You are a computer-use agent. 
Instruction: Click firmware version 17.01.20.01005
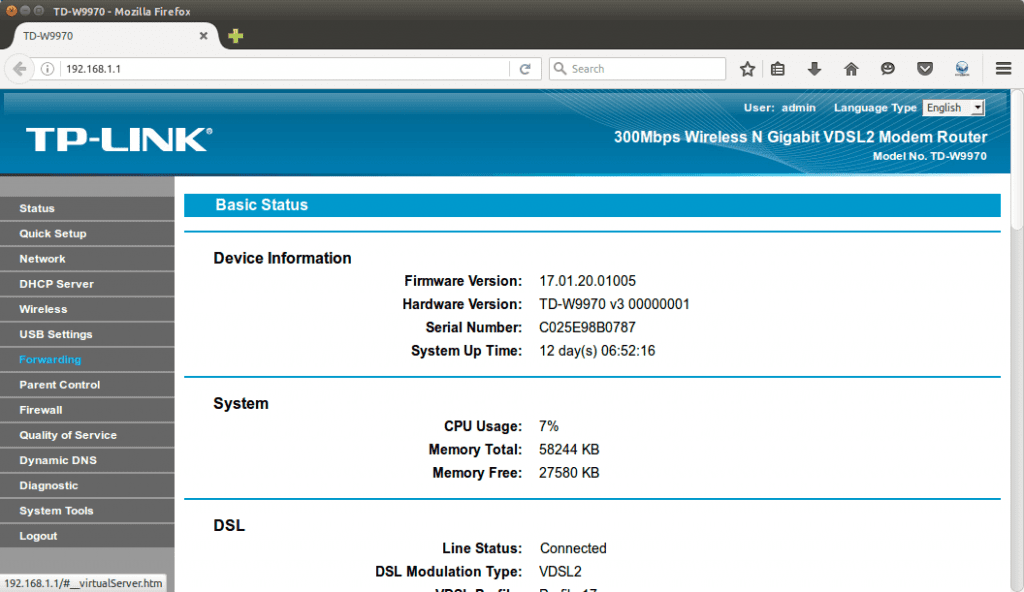587,281
